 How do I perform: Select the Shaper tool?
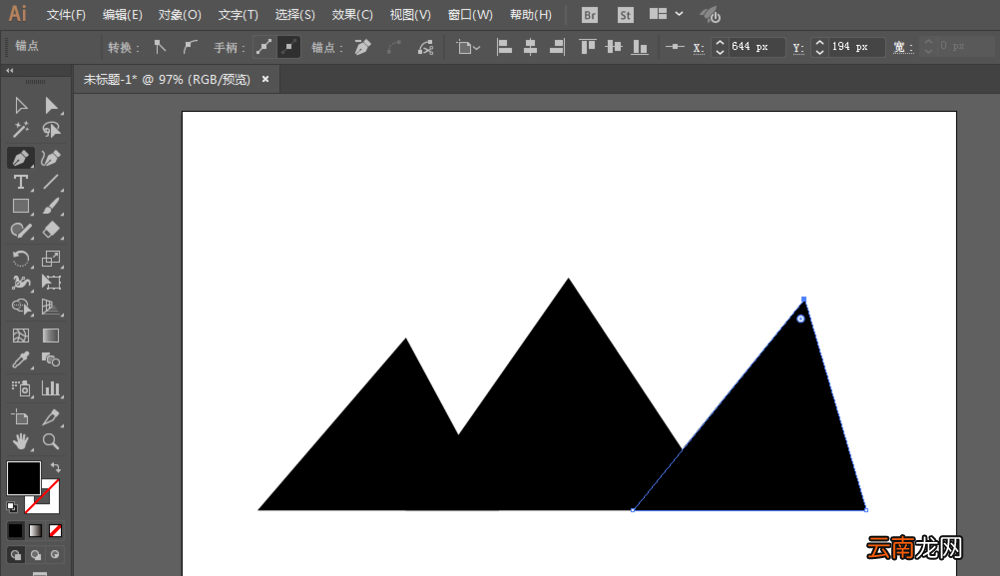[20, 230]
